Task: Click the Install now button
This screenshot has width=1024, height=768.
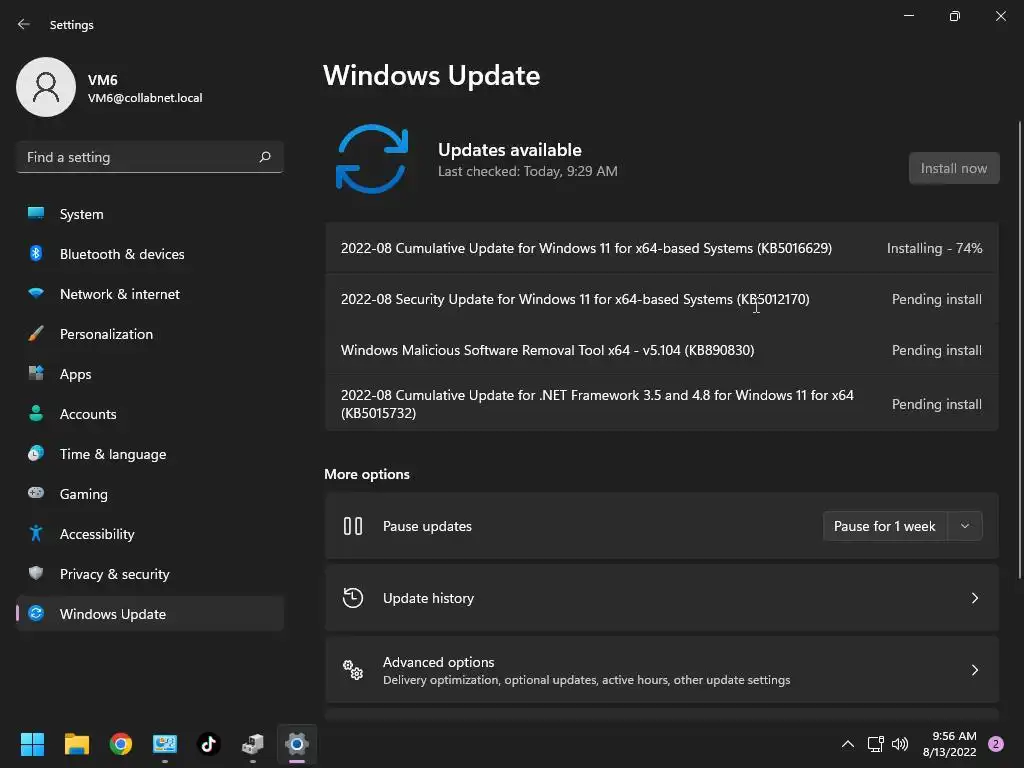Action: pyautogui.click(x=953, y=168)
